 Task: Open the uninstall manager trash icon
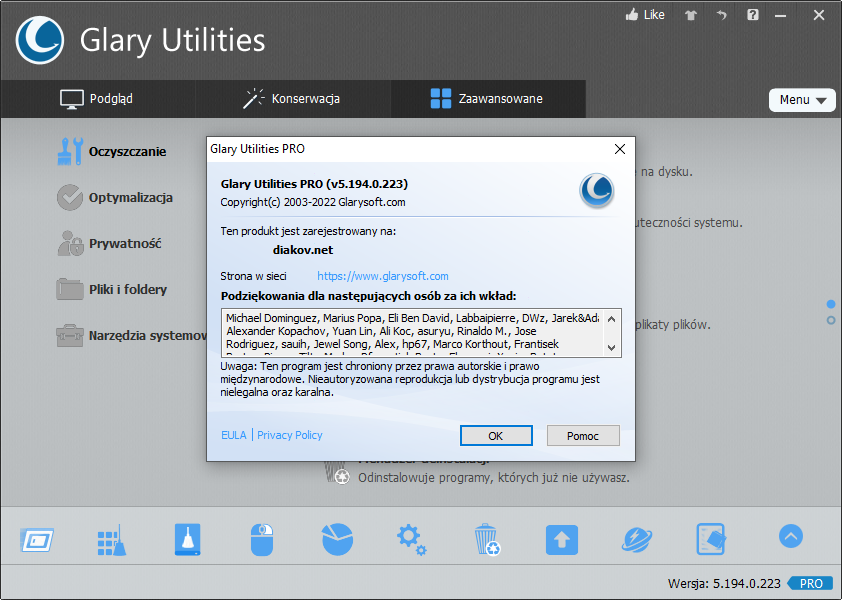487,539
